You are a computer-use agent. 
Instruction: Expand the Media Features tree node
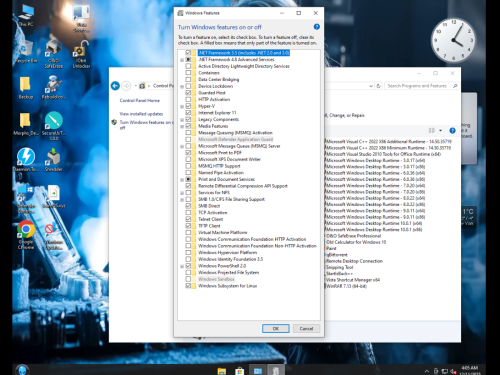(x=182, y=126)
